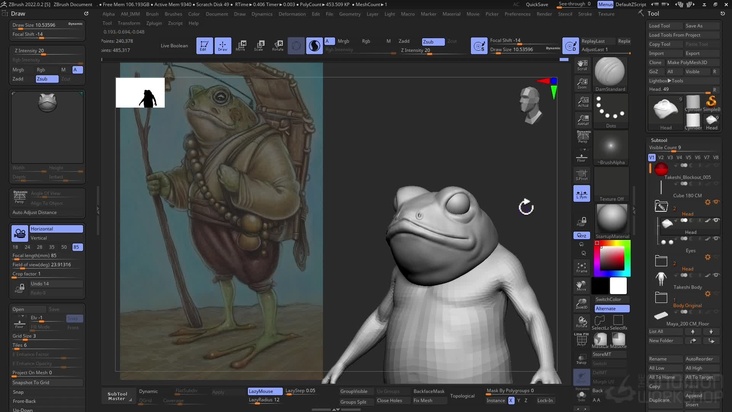Pick a color in the color picker square
Screen dimensions: 732x412
point(612,258)
